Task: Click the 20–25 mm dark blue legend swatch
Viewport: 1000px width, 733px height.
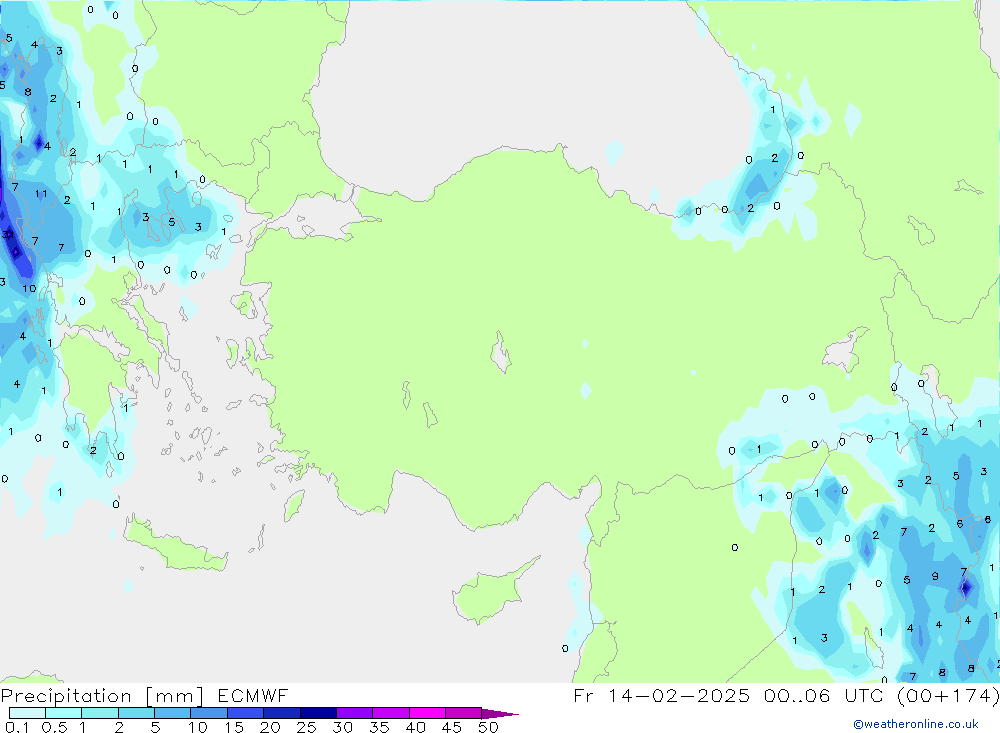Action: [281, 713]
